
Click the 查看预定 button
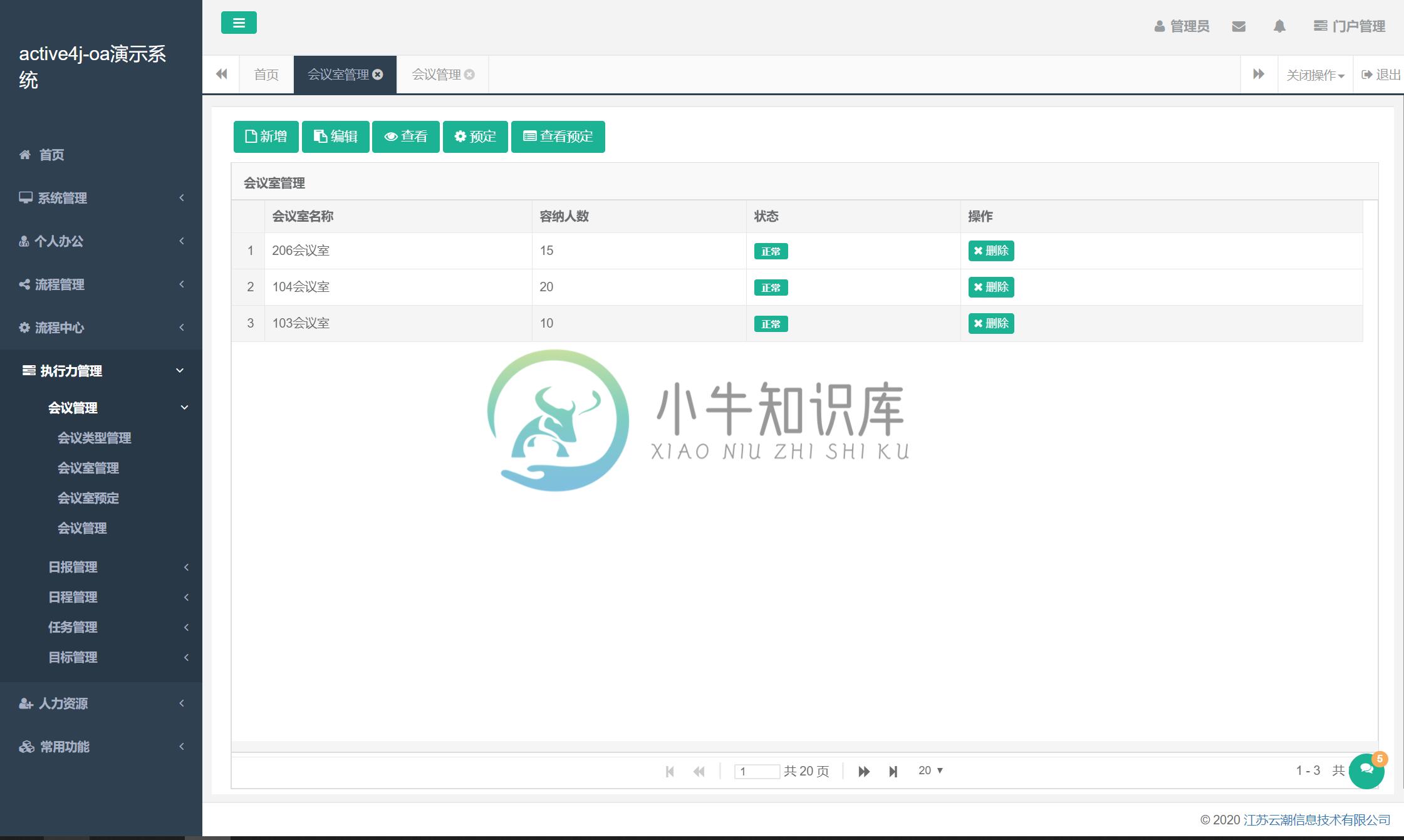(558, 137)
